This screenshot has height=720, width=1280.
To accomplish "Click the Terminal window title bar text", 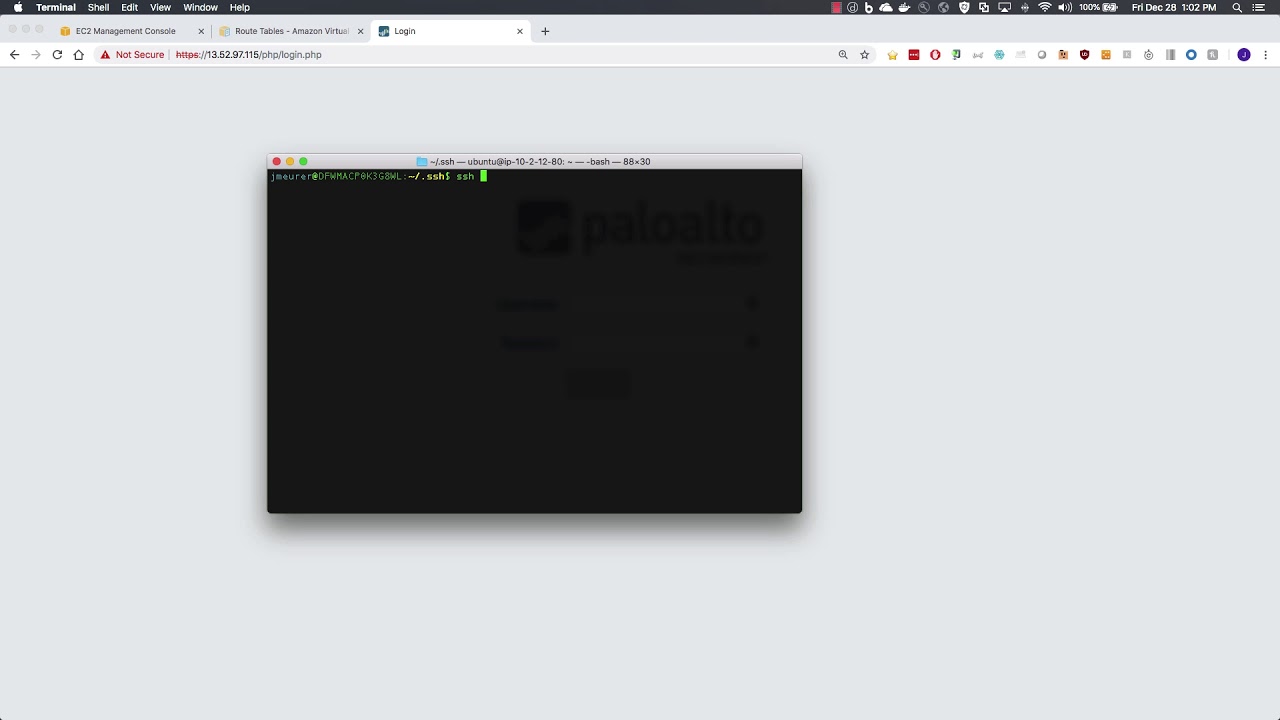I will (x=540, y=161).
